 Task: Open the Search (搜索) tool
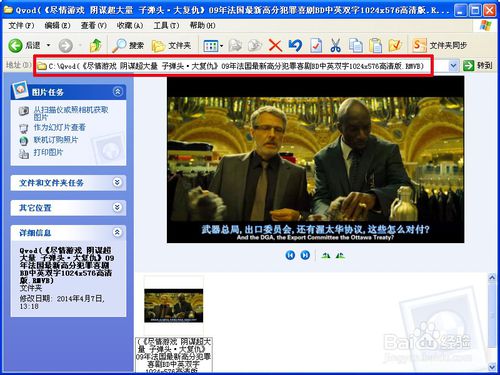(128, 45)
